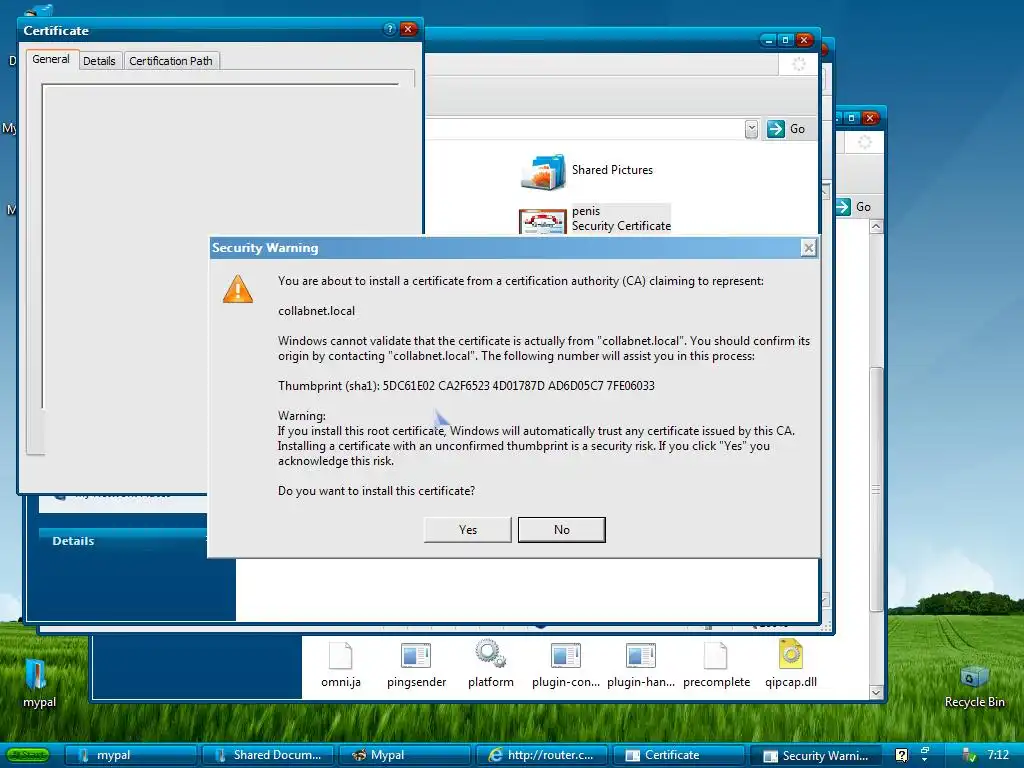Click the help question mark in Certificate window
Screen dimensions: 1024x768
[389, 29]
